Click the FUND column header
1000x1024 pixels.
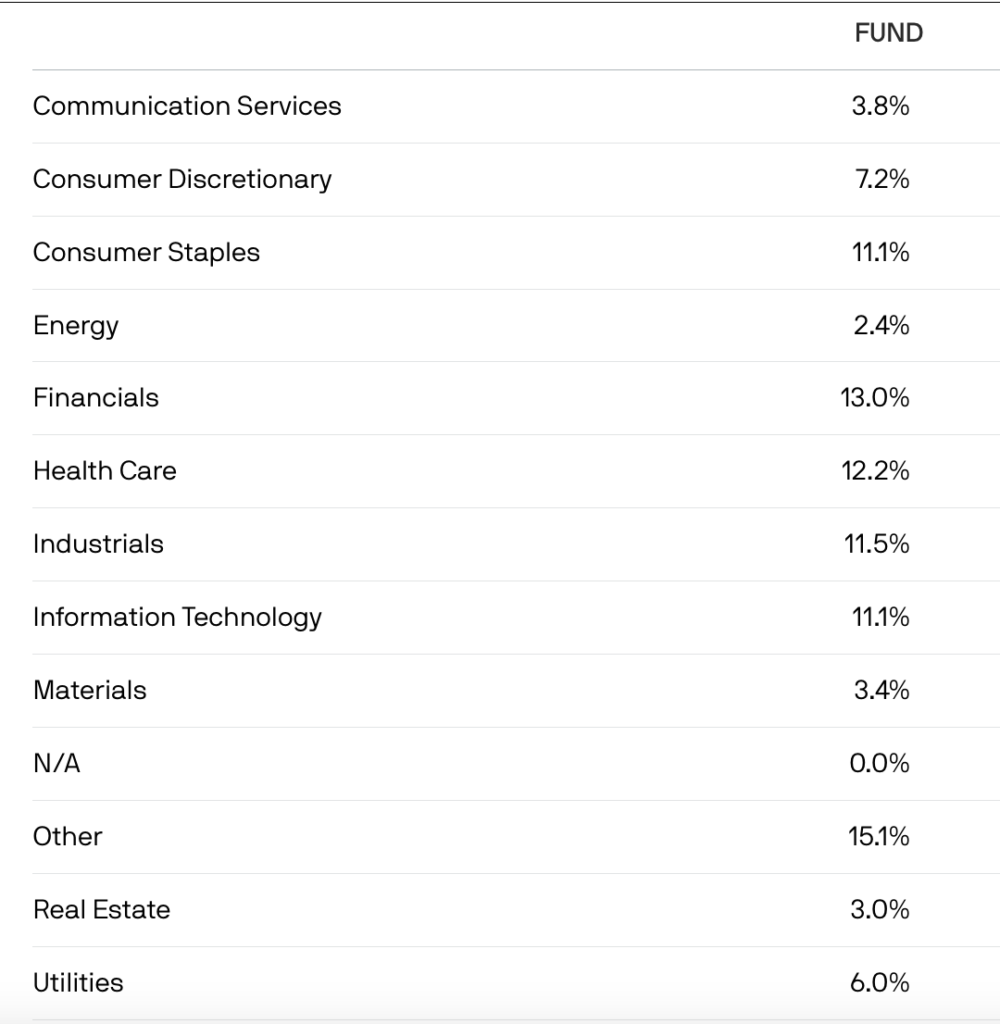pyautogui.click(x=888, y=33)
